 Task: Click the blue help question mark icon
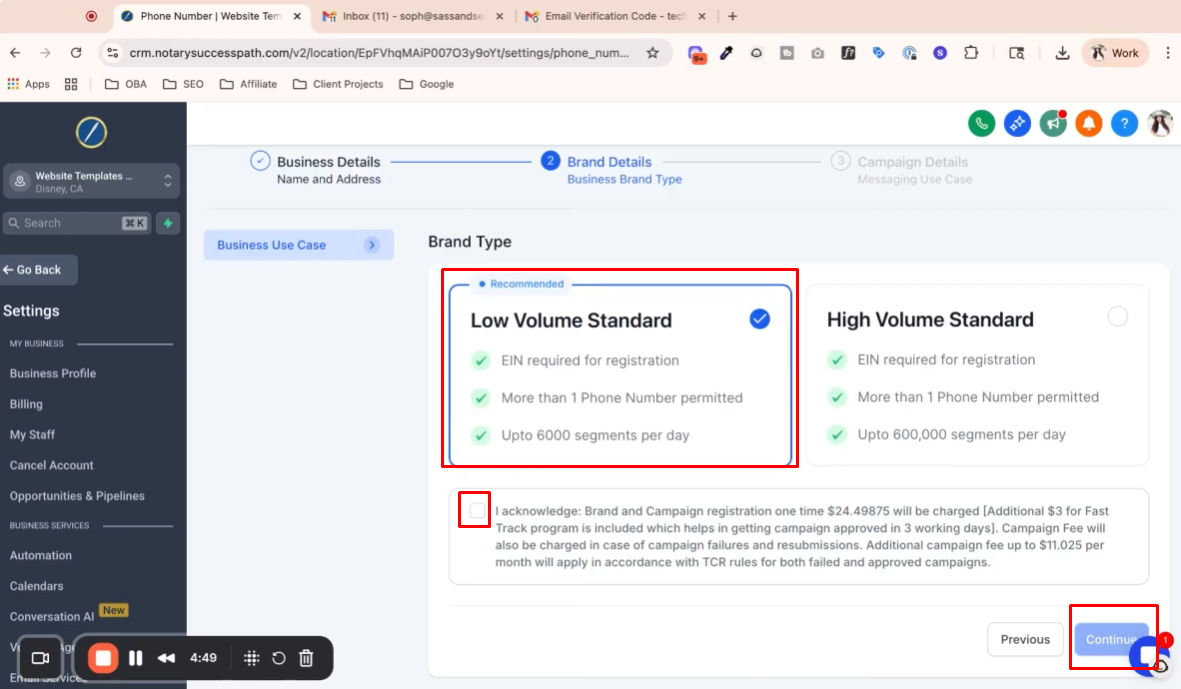(1125, 123)
